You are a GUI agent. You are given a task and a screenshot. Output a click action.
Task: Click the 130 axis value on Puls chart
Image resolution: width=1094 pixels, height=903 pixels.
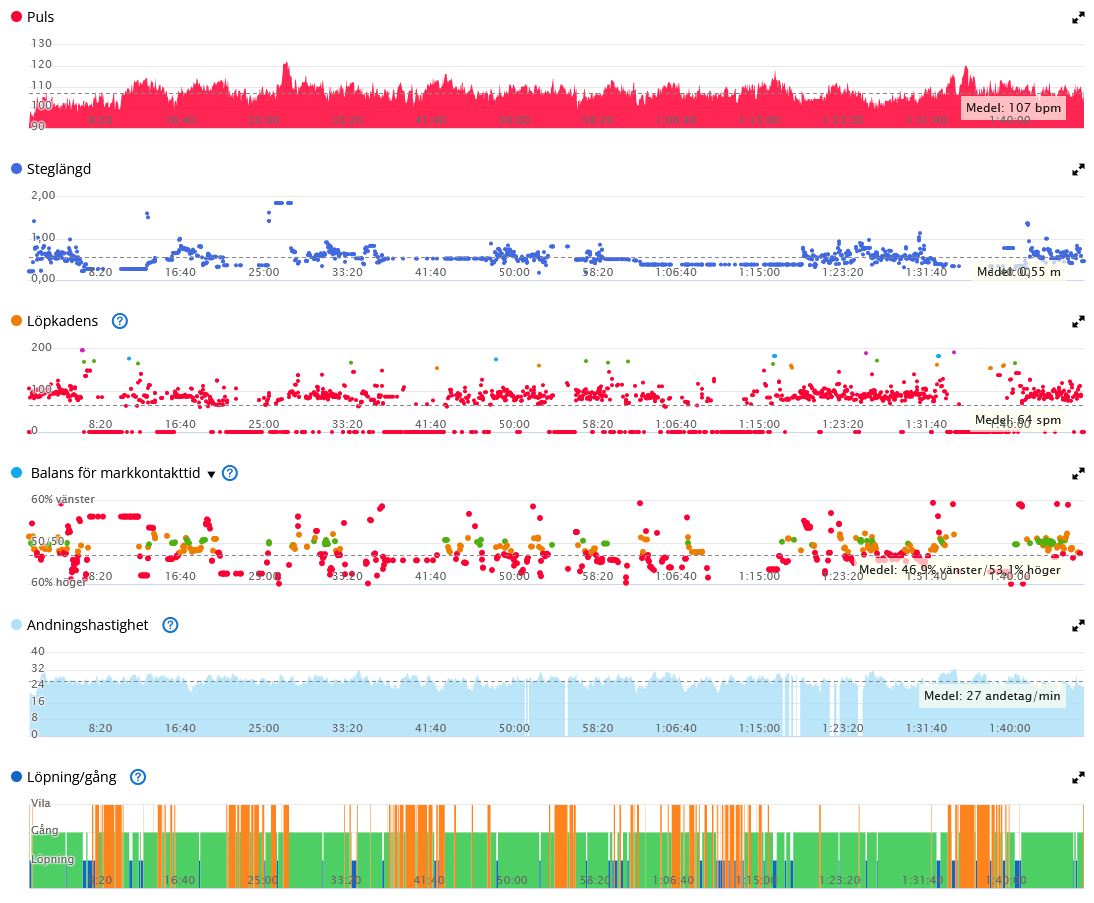tap(41, 43)
